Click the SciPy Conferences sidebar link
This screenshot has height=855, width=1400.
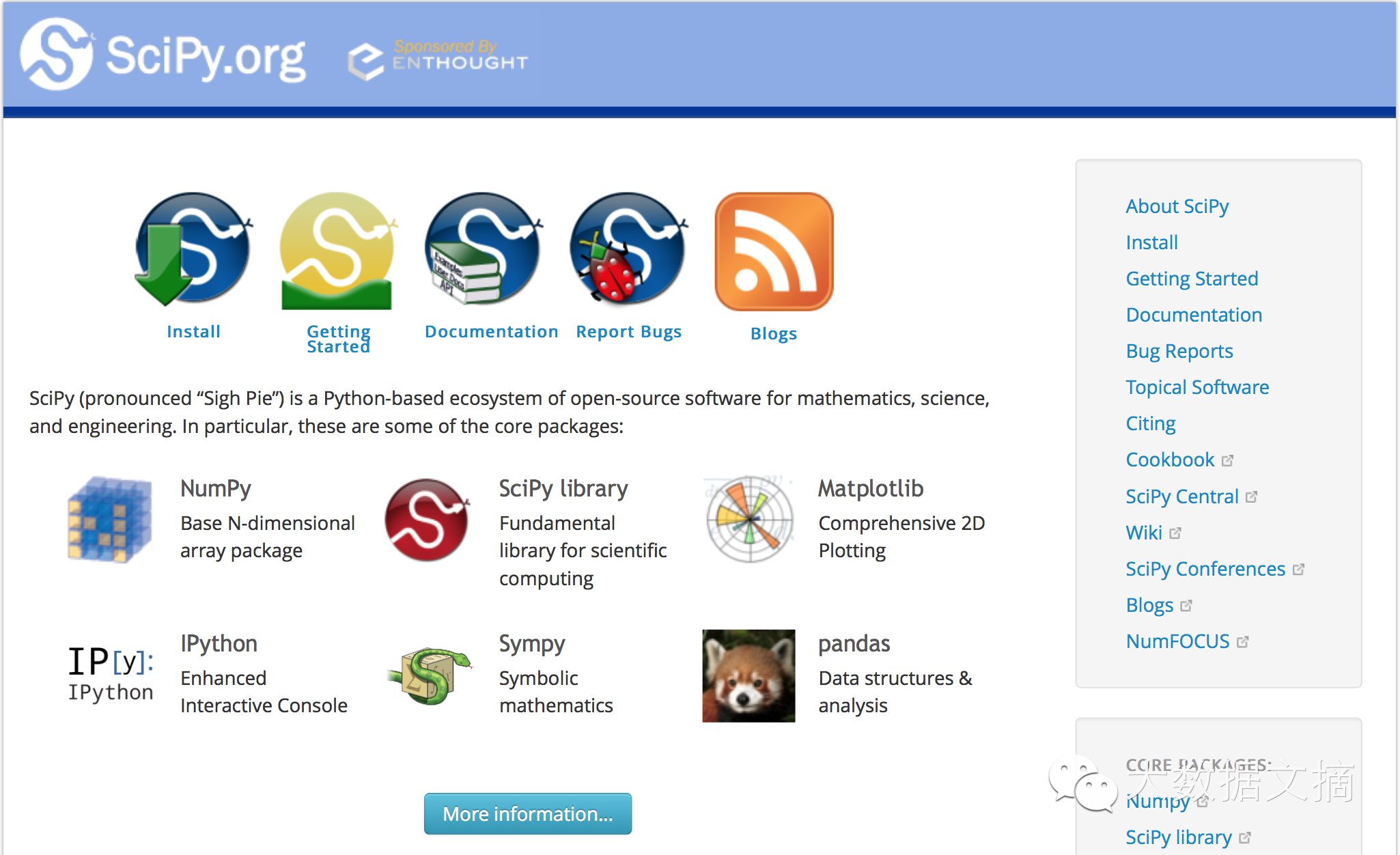[1205, 569]
